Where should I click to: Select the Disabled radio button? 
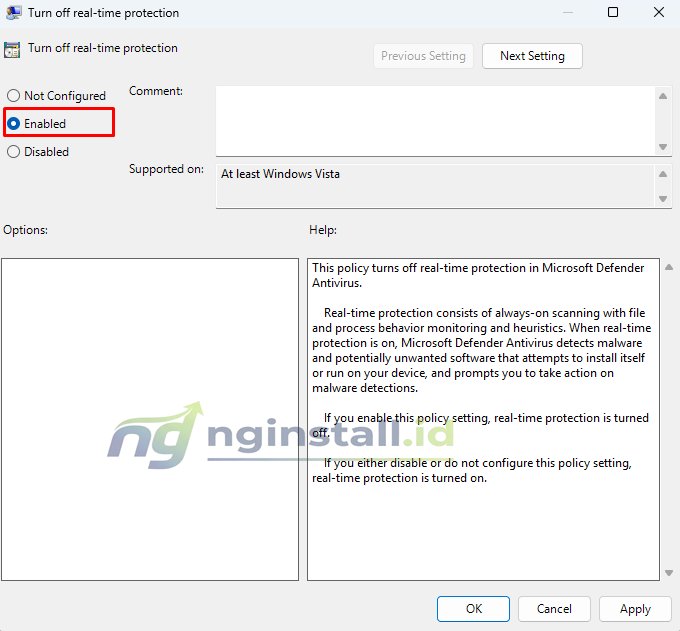point(13,152)
